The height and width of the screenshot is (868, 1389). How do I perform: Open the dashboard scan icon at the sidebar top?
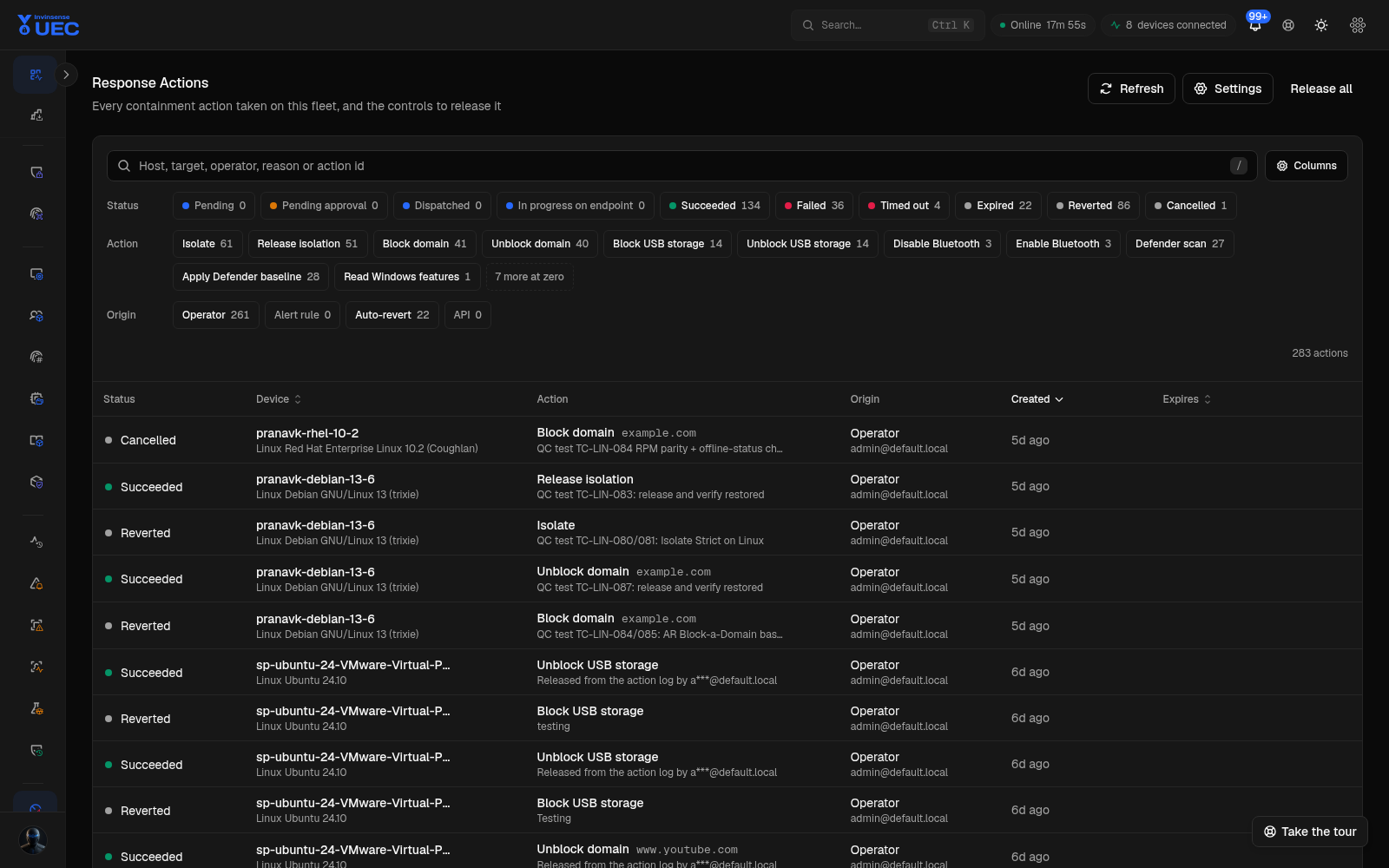[36, 75]
